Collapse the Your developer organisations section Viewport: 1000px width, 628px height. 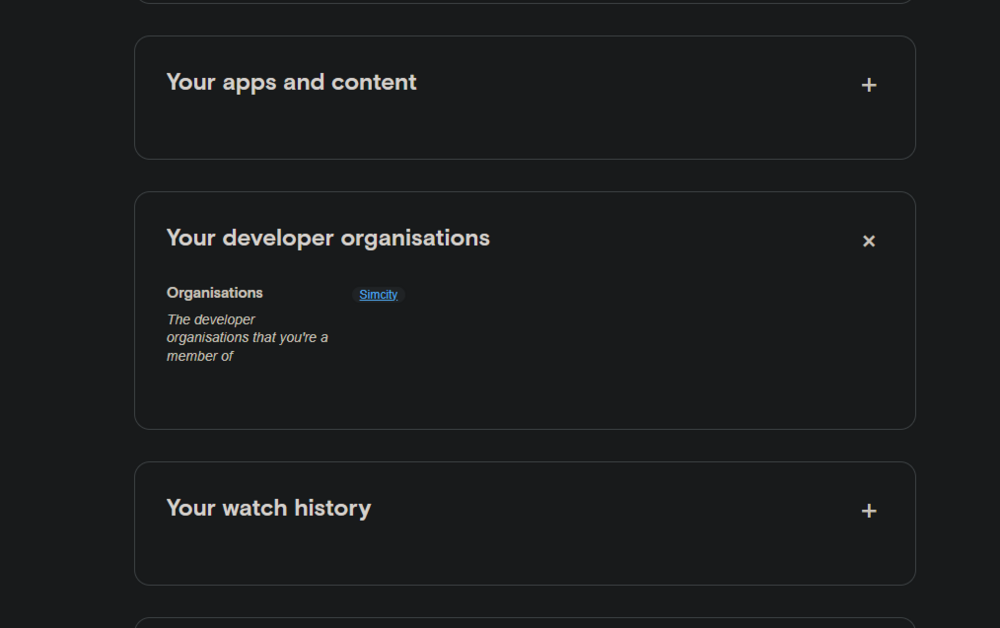[869, 240]
